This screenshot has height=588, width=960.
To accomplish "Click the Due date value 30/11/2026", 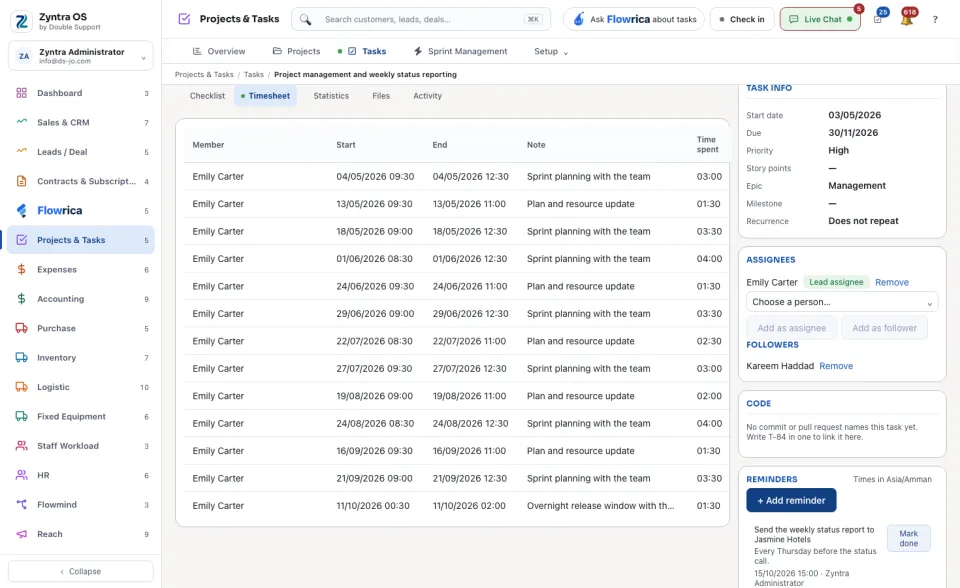I will 853,133.
